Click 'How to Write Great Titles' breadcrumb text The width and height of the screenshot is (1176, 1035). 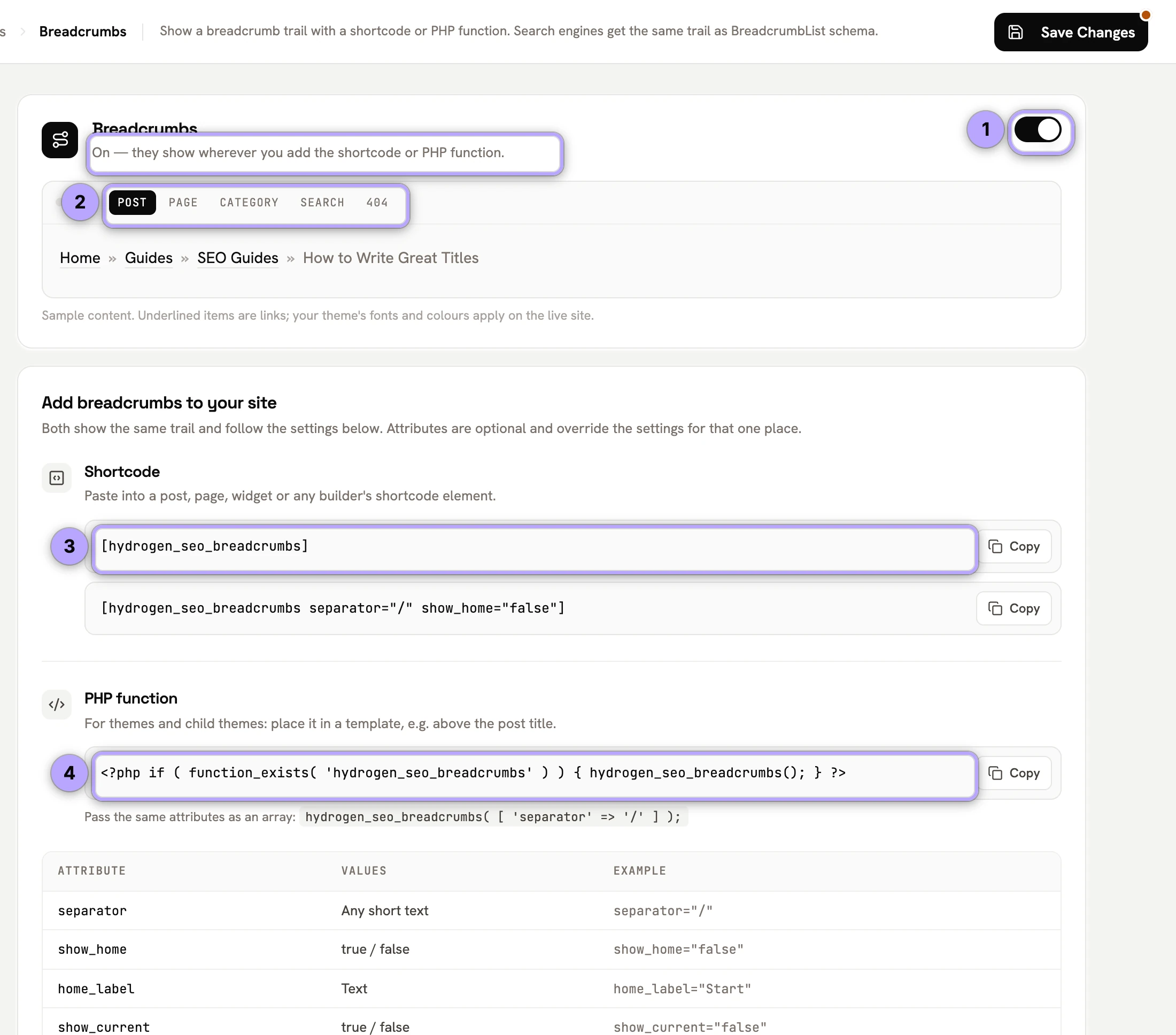[x=391, y=258]
